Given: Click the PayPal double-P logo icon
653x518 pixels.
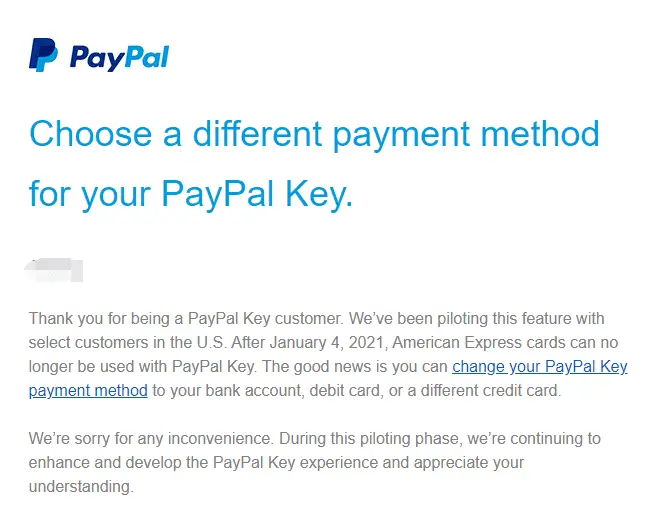Looking at the screenshot, I should tap(43, 55).
